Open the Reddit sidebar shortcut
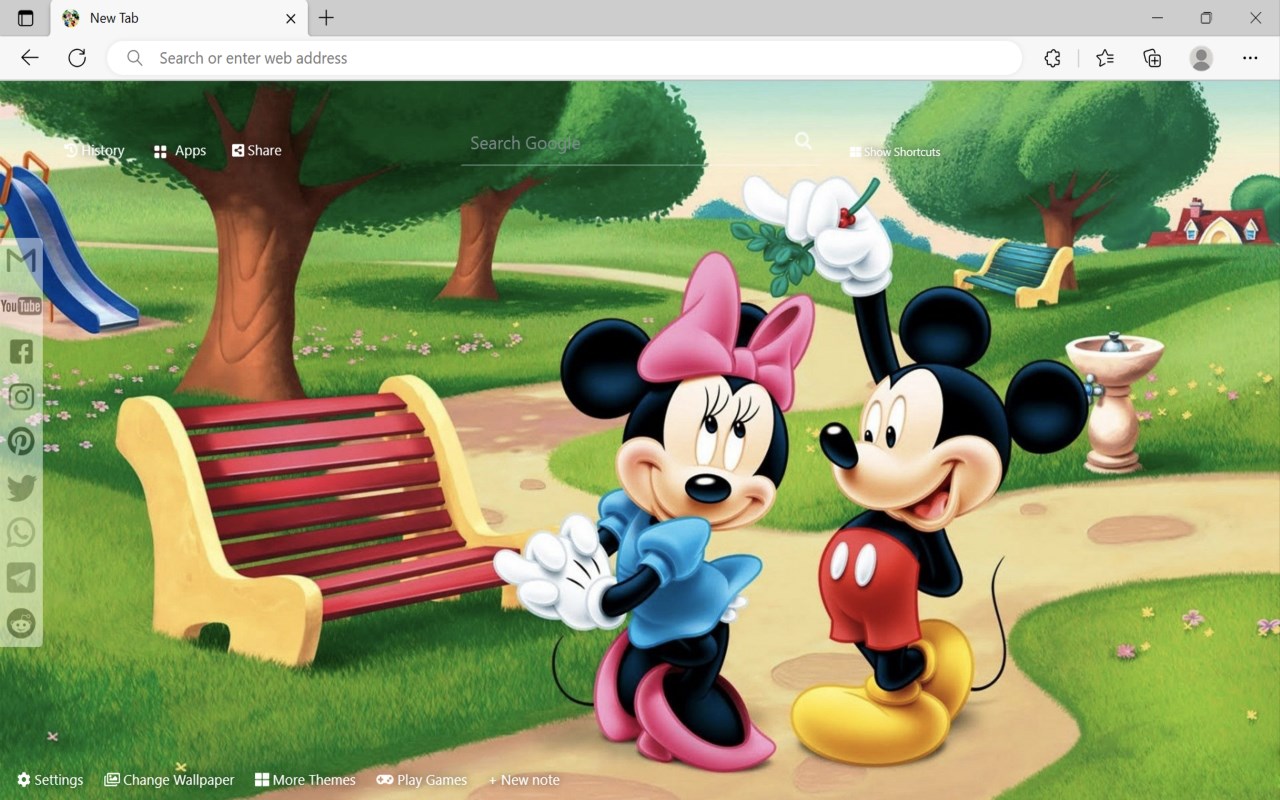 coord(21,623)
